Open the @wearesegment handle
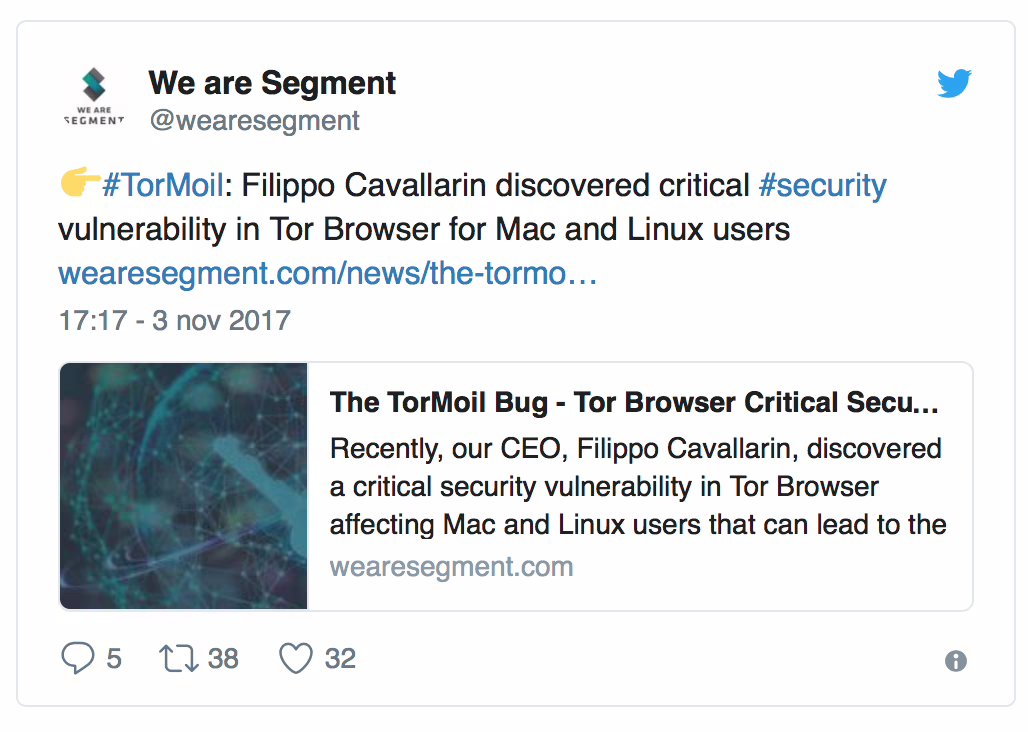Screen dimensions: 1028x732 pos(254,121)
